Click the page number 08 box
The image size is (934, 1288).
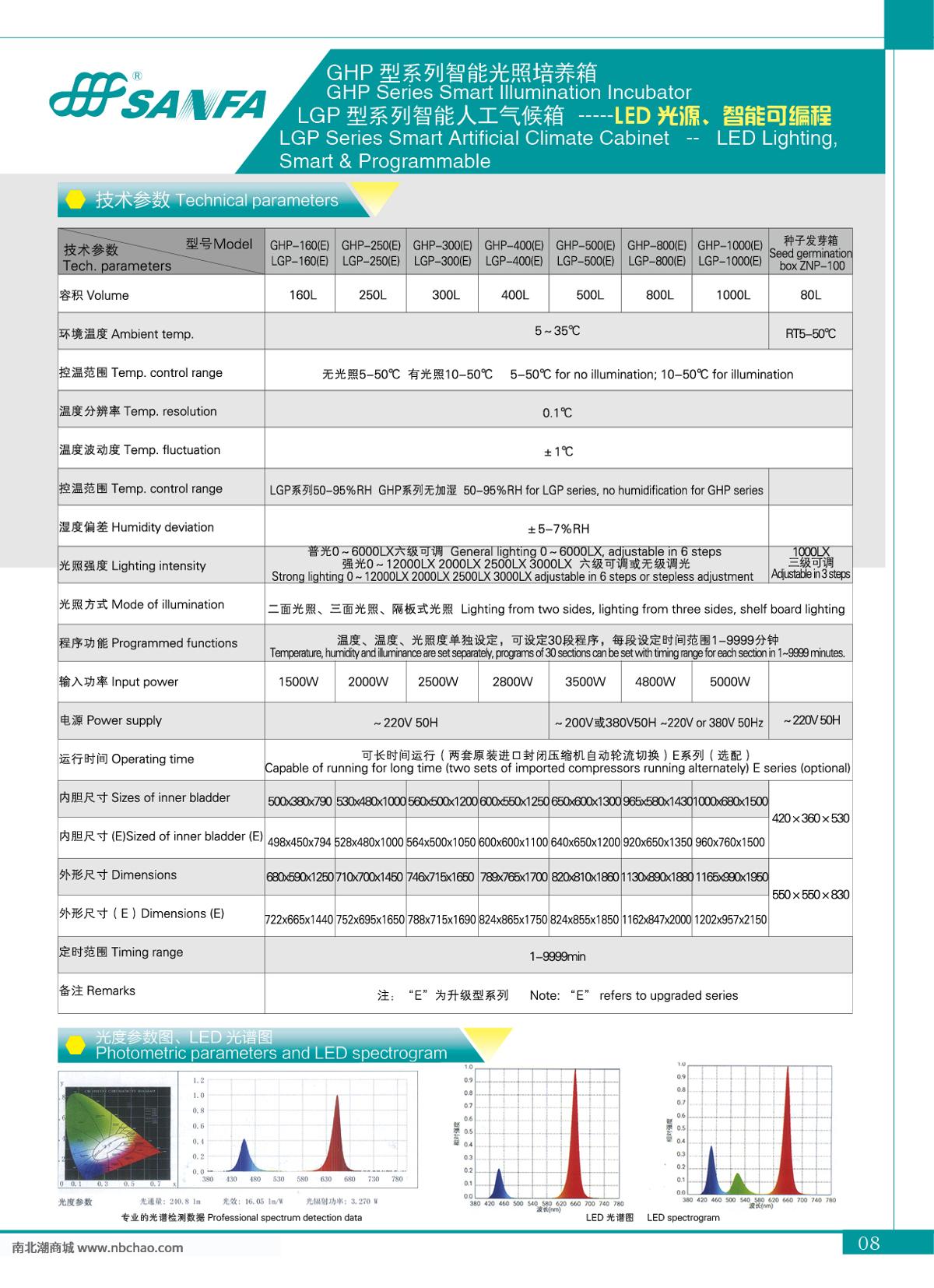(x=868, y=1243)
